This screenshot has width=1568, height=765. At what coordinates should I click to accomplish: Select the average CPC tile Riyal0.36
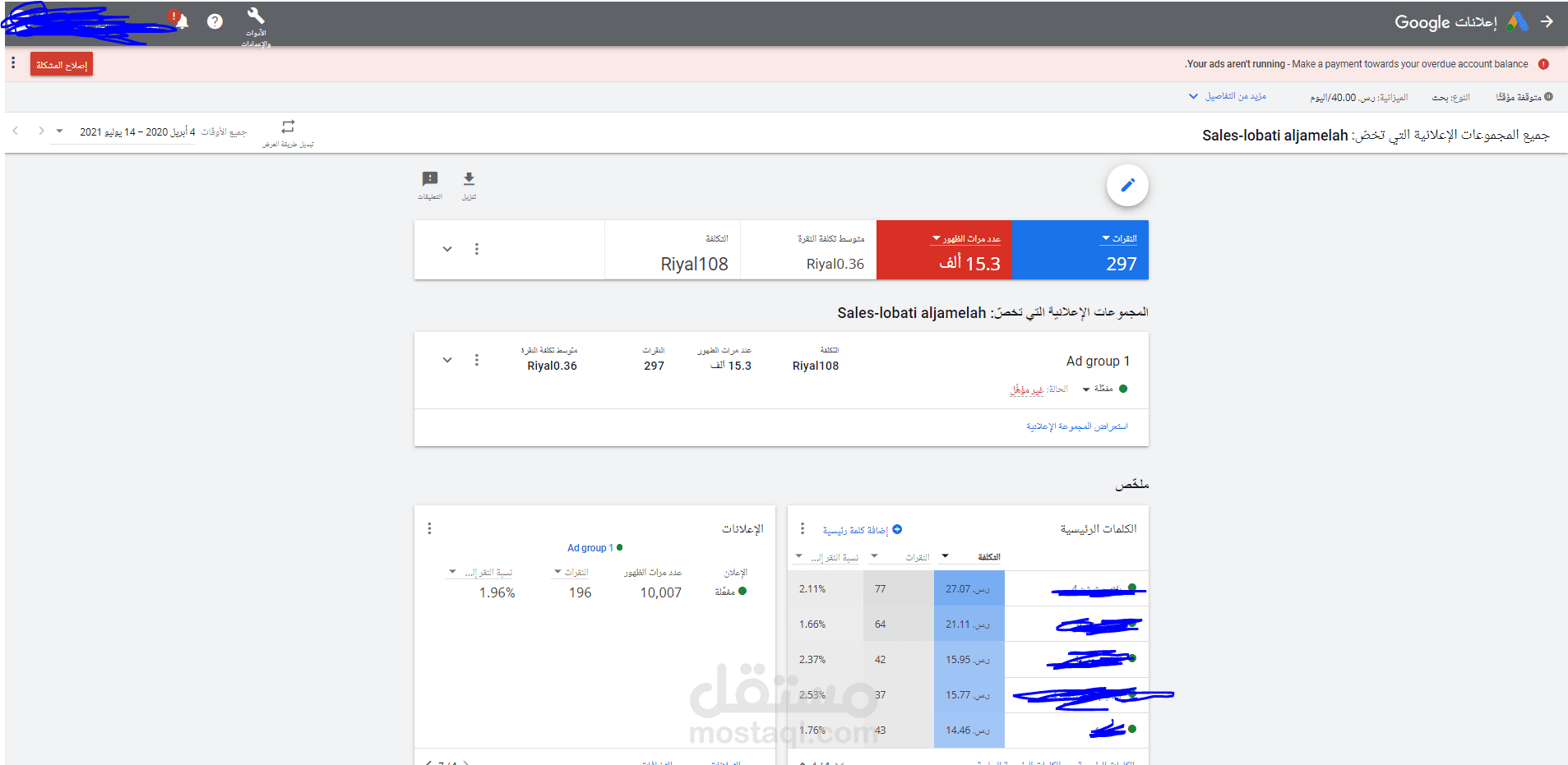808,250
